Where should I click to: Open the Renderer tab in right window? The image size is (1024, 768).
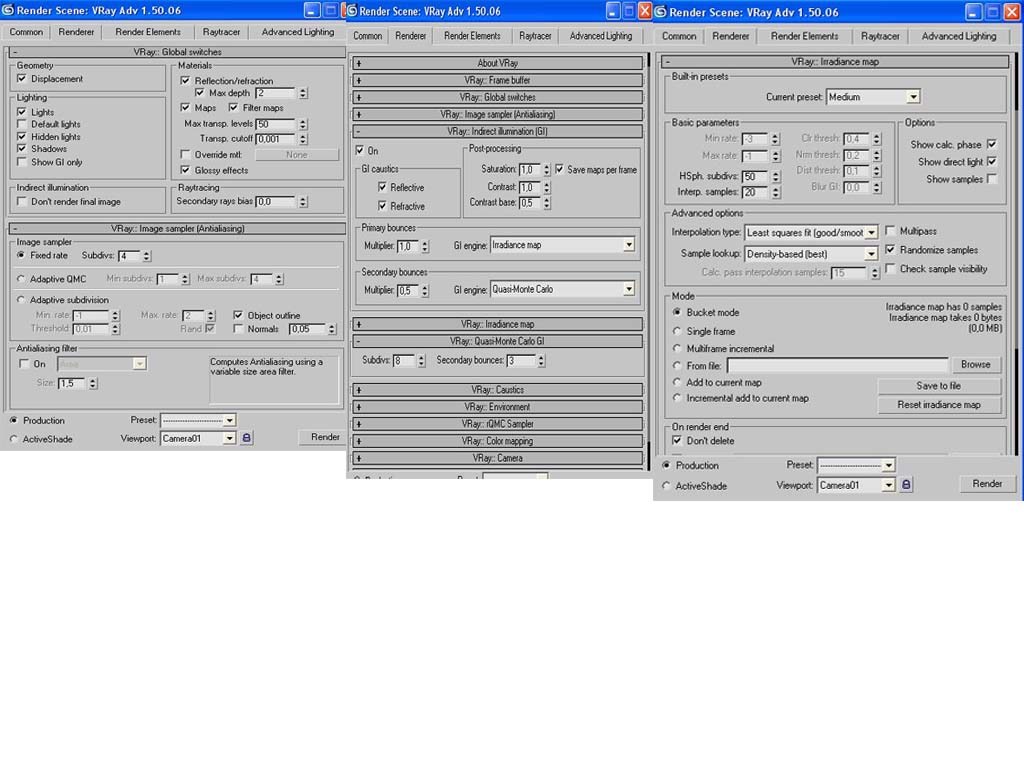(730, 36)
